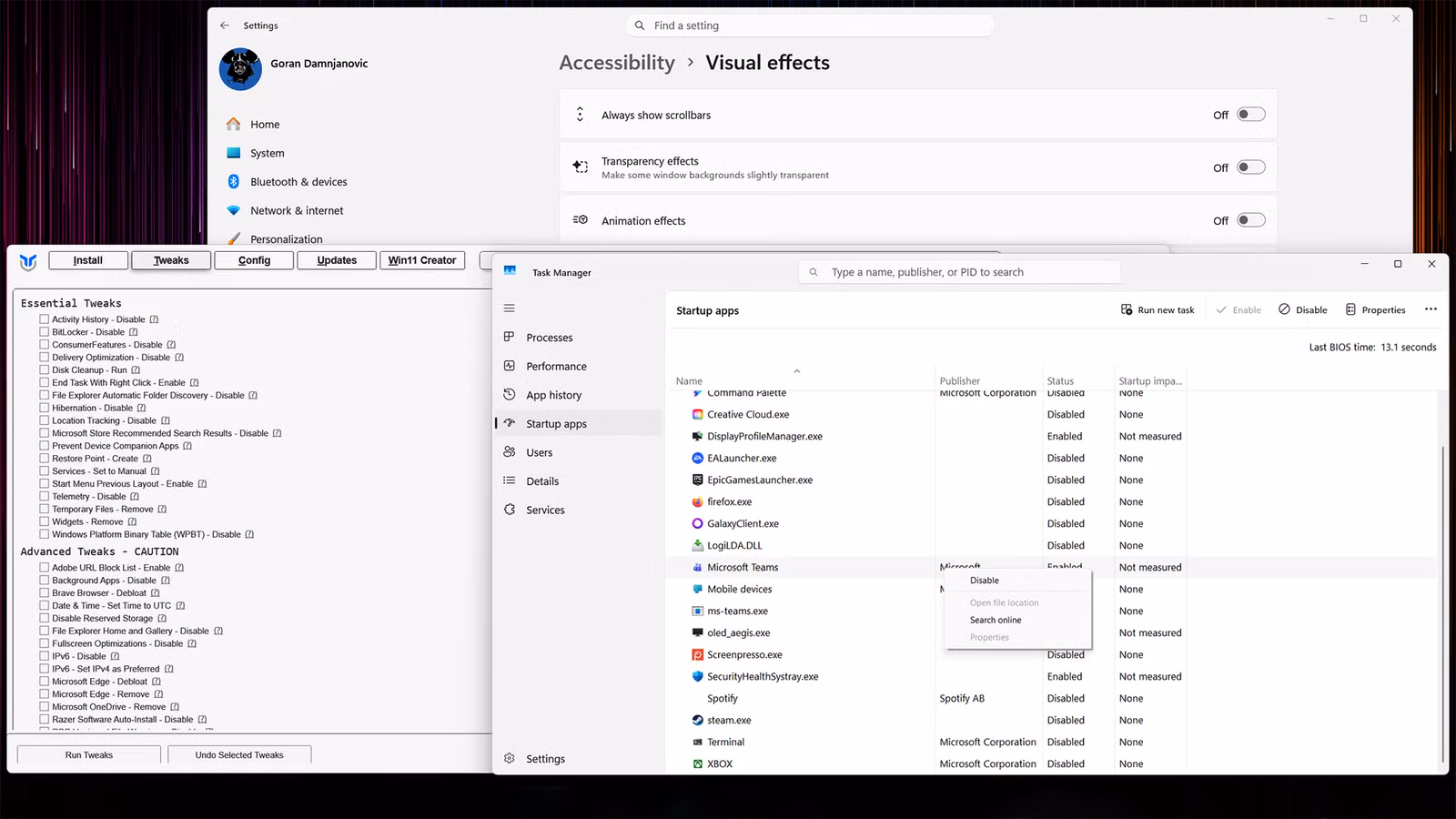This screenshot has height=819, width=1456.
Task: Click the steam.exe app icon
Action: coord(698,720)
